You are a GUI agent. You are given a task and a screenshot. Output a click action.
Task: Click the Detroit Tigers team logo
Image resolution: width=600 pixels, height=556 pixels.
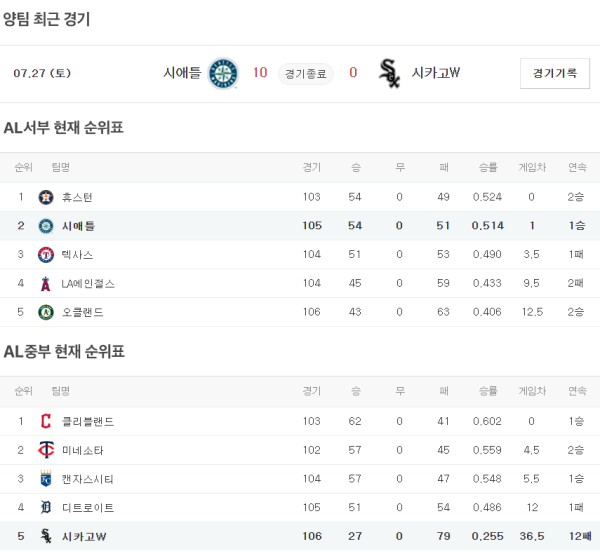pyautogui.click(x=45, y=508)
